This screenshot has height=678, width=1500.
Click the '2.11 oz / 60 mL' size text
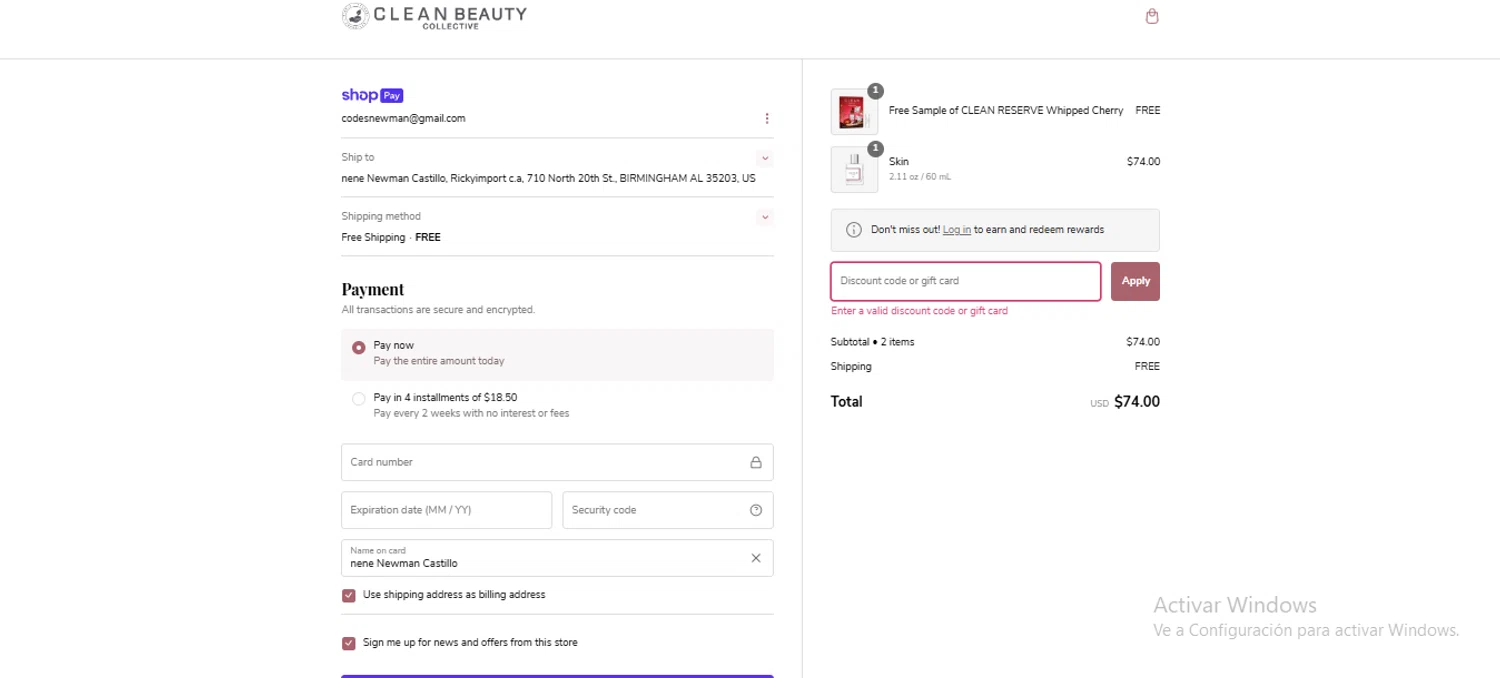(920, 177)
